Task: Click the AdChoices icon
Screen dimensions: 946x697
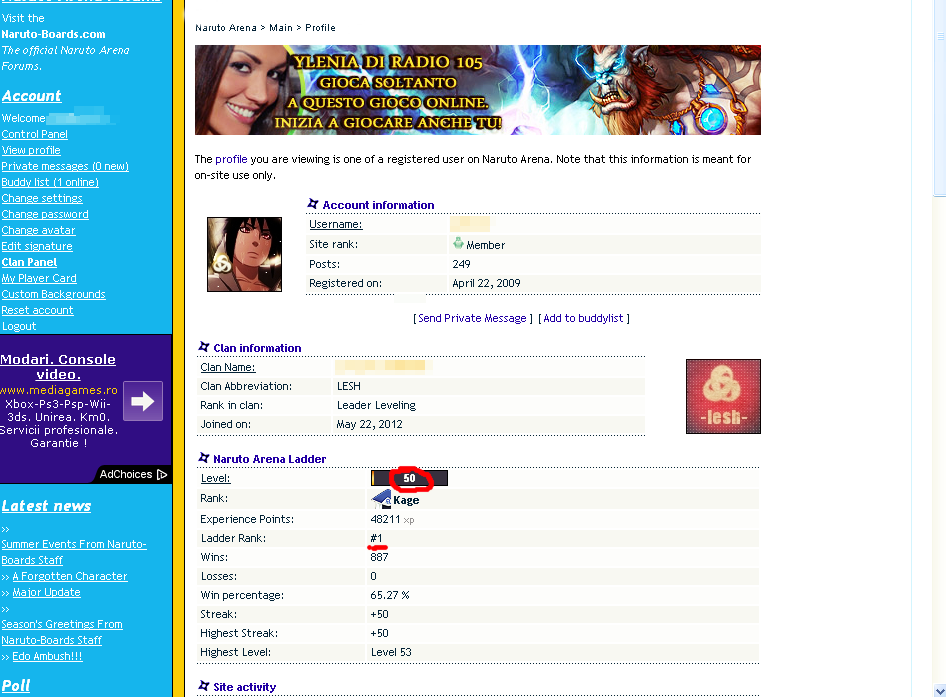Action: [162, 474]
